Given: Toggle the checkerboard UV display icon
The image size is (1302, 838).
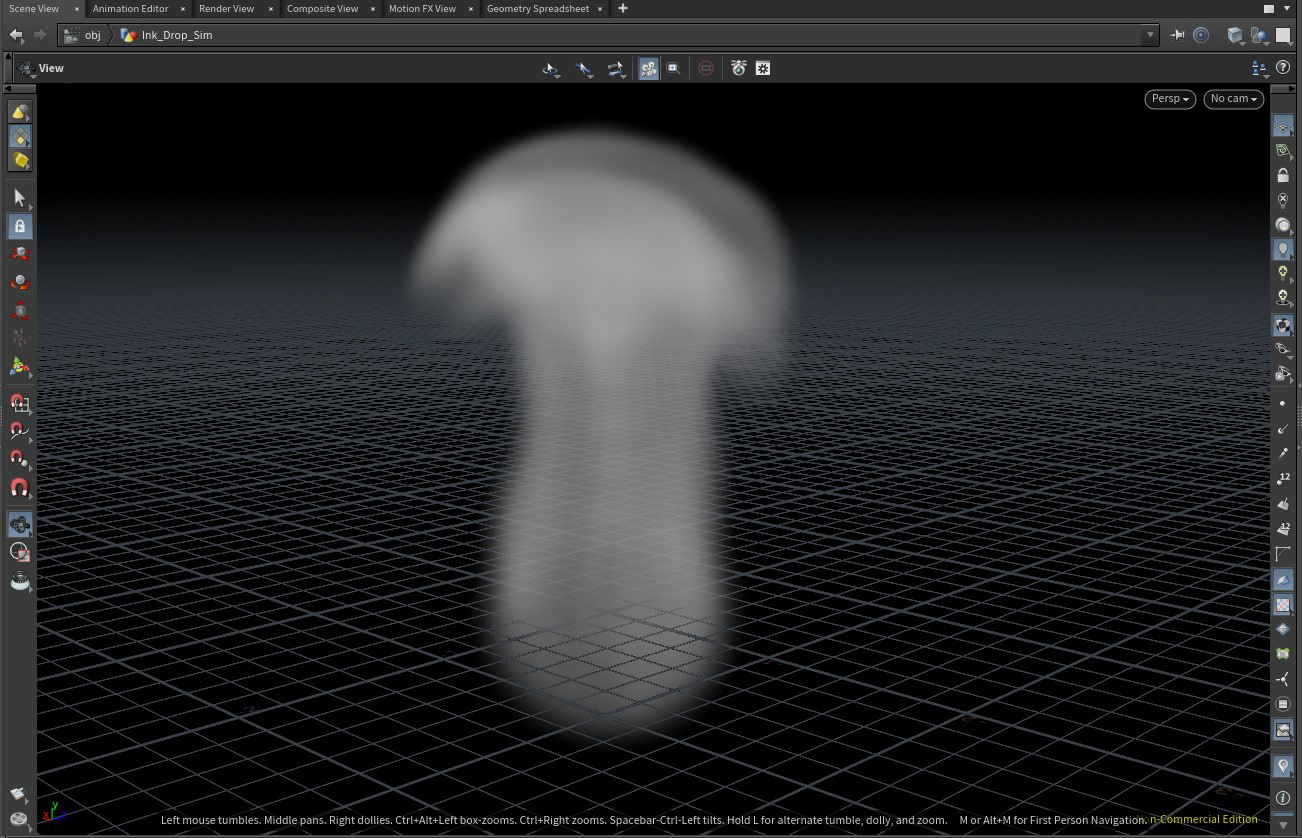Looking at the screenshot, I should [x=1283, y=605].
